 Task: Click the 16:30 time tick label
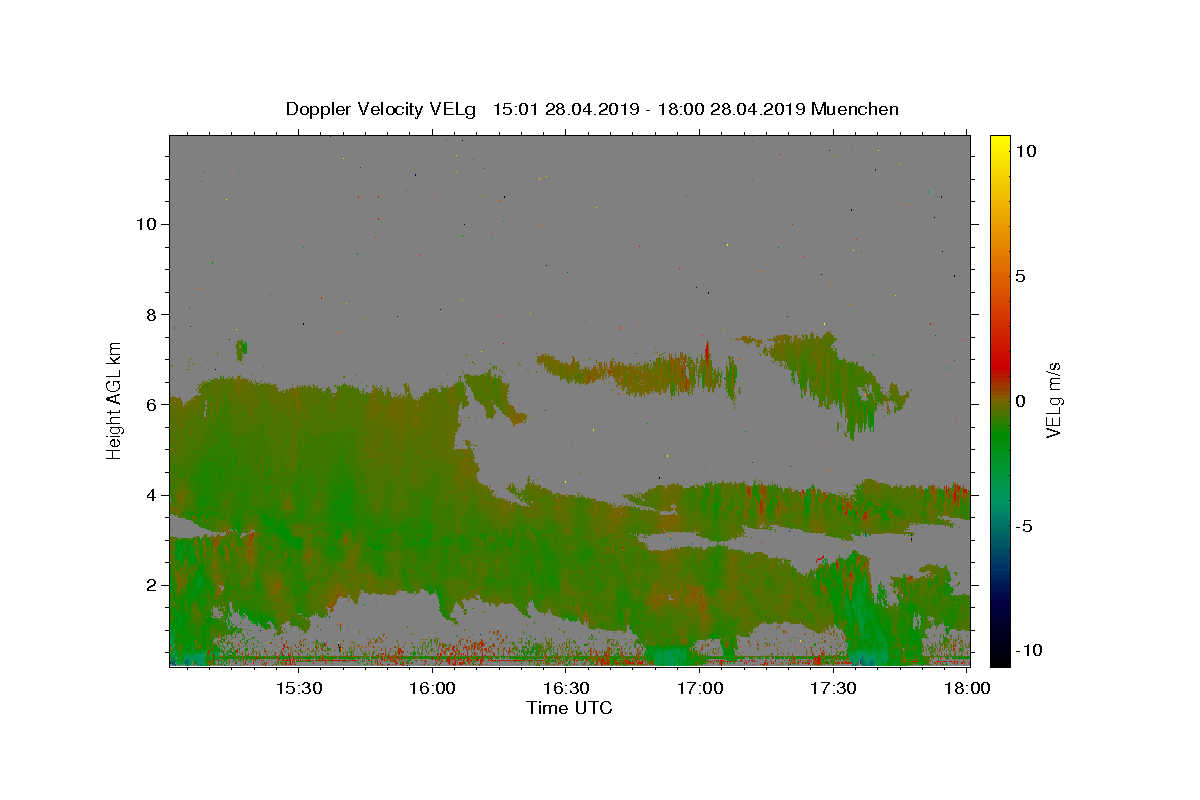pyautogui.click(x=566, y=688)
